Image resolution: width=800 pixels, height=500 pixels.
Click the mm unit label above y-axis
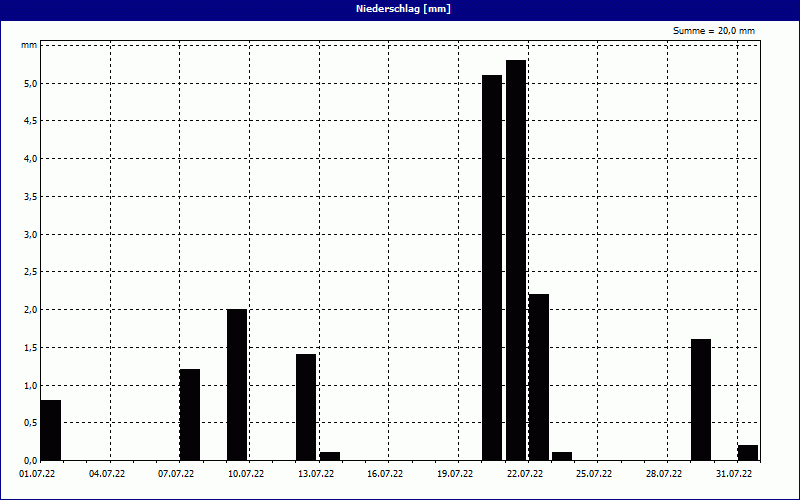[x=29, y=46]
